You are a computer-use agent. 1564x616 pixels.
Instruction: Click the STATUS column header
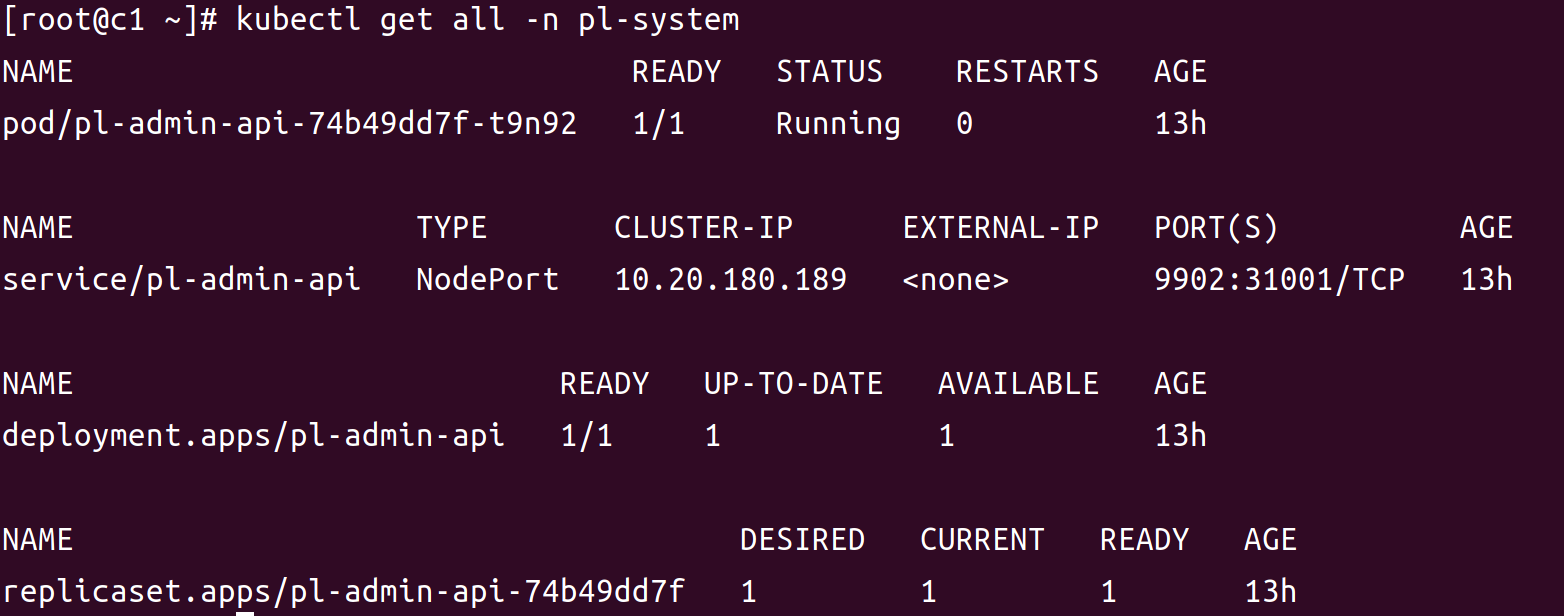point(829,72)
